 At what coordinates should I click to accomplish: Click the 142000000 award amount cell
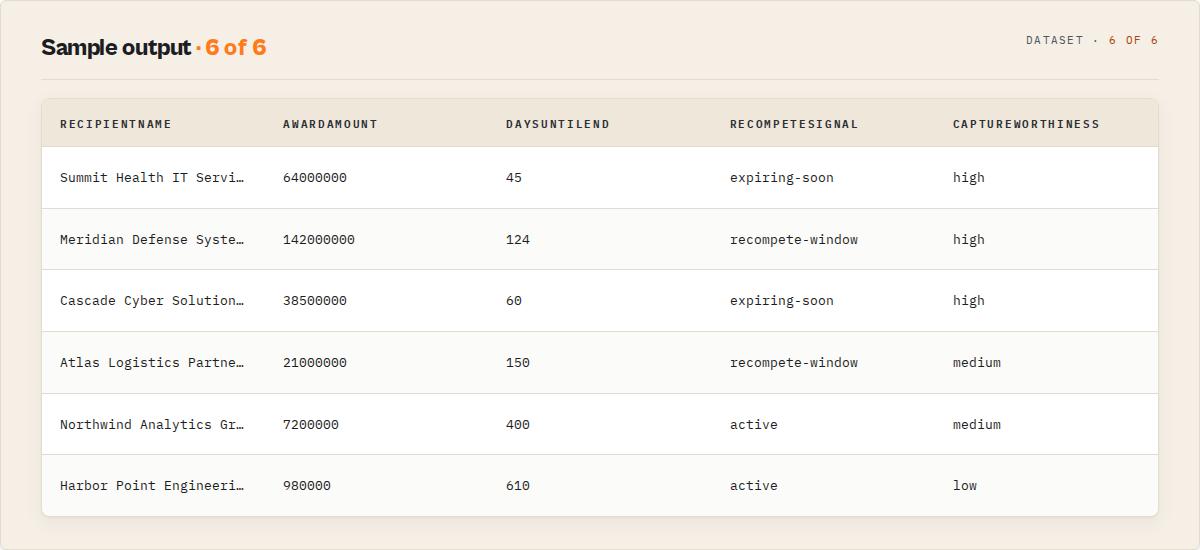[319, 240]
